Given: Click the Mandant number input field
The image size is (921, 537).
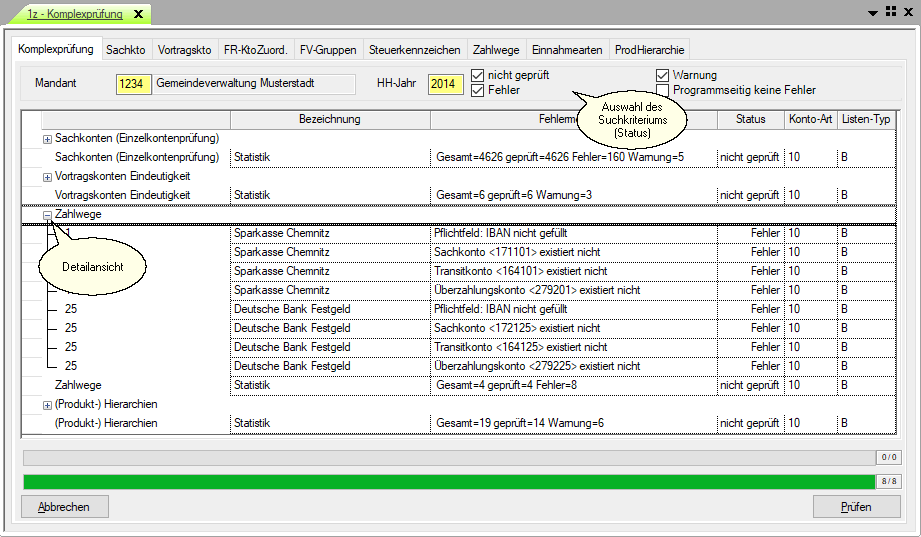Looking at the screenshot, I should pos(133,84).
